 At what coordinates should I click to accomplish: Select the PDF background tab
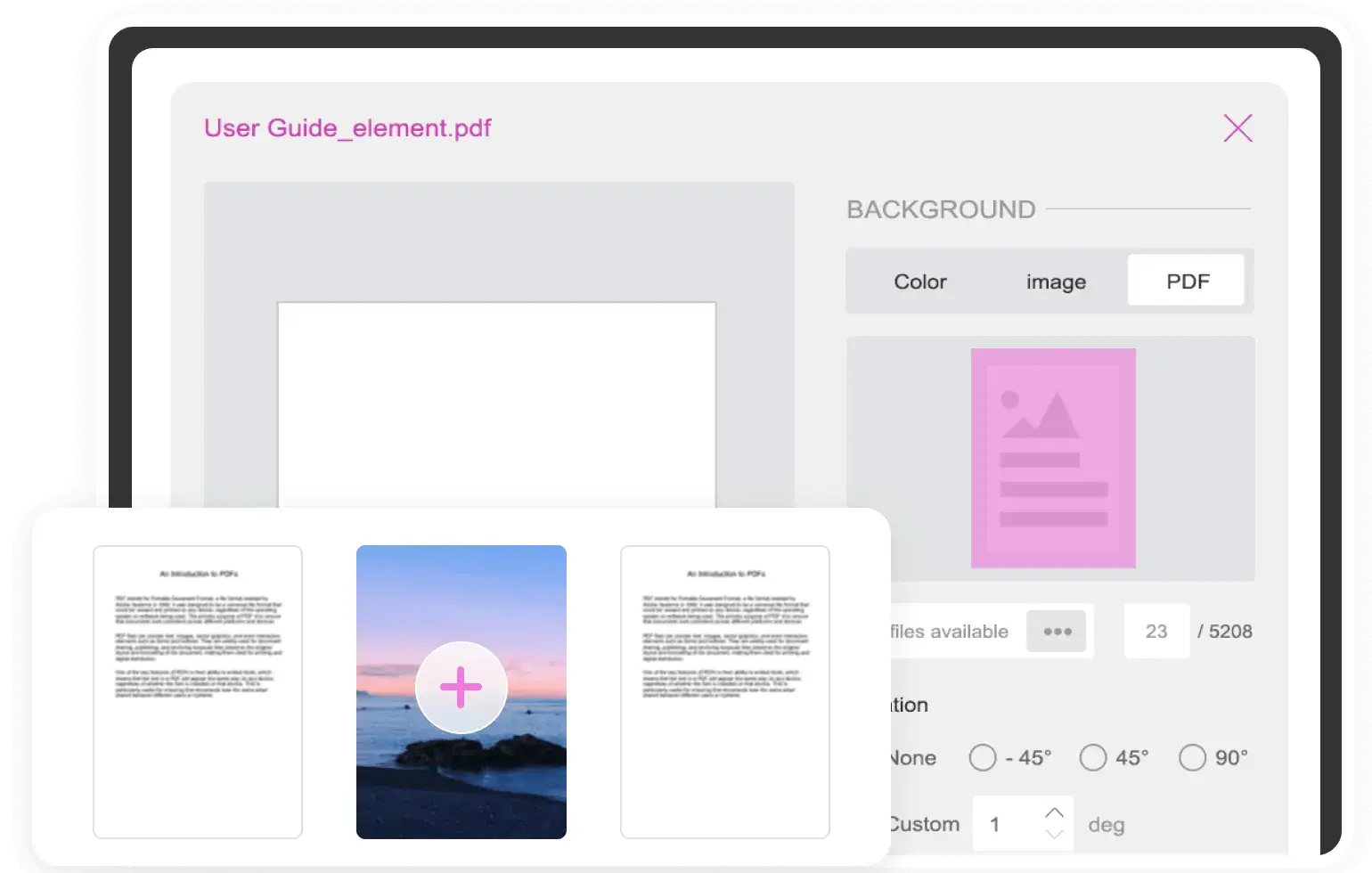pos(1187,281)
